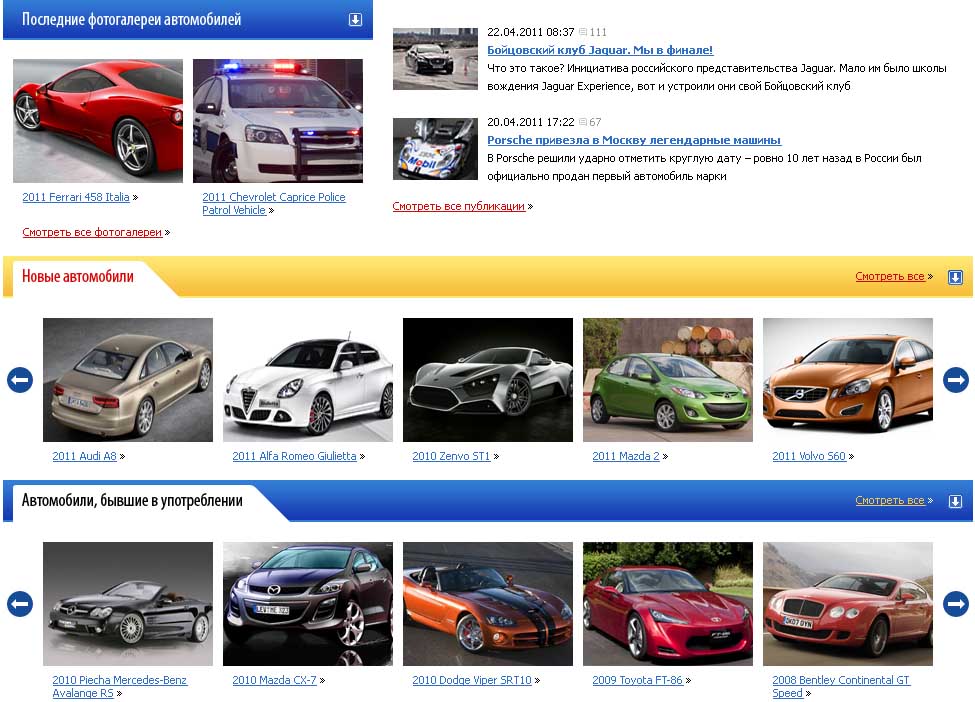Click the silver Zenvo ST1 photo
The height and width of the screenshot is (702, 975).
click(x=488, y=380)
